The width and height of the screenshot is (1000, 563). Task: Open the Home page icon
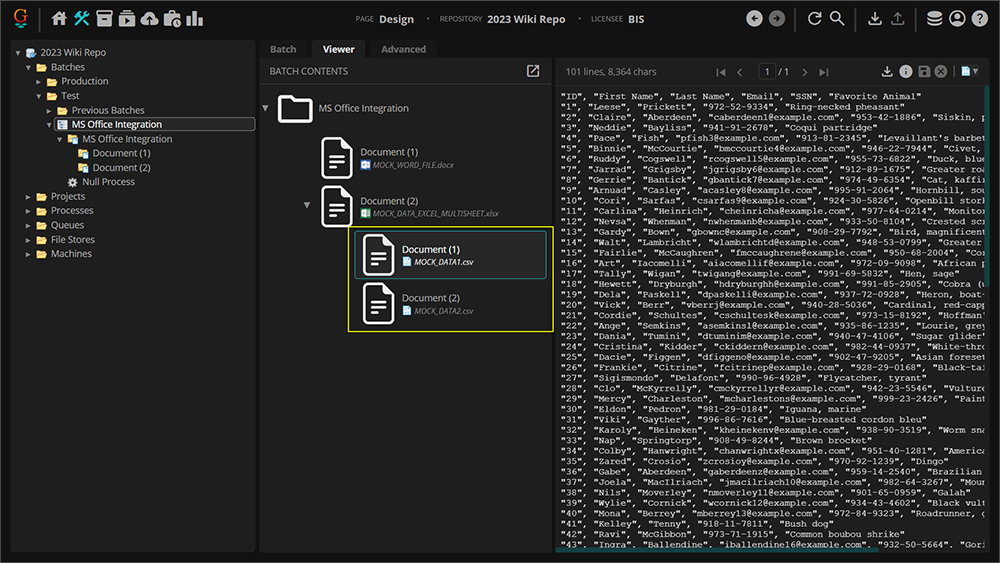(x=60, y=19)
